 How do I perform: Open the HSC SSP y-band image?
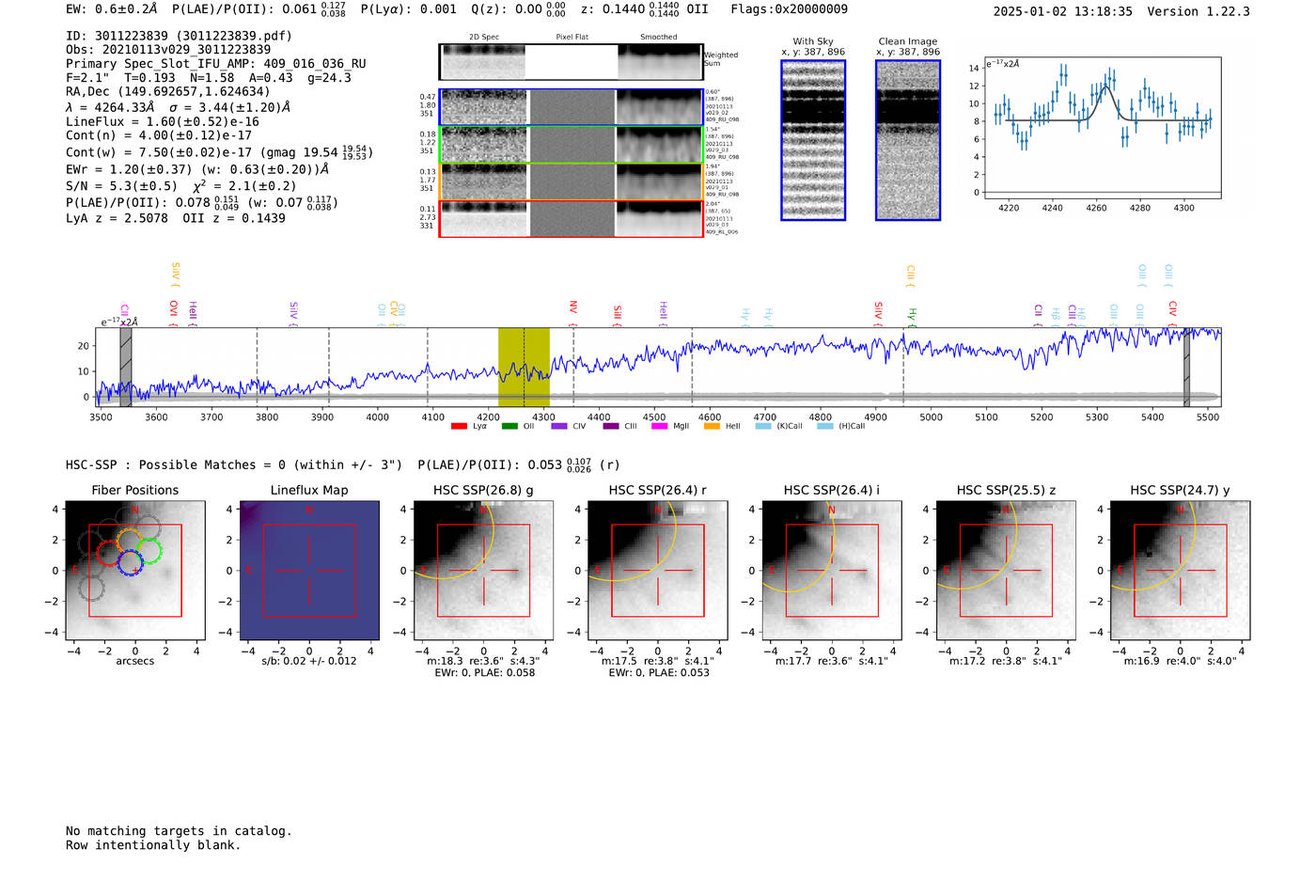point(1181,571)
